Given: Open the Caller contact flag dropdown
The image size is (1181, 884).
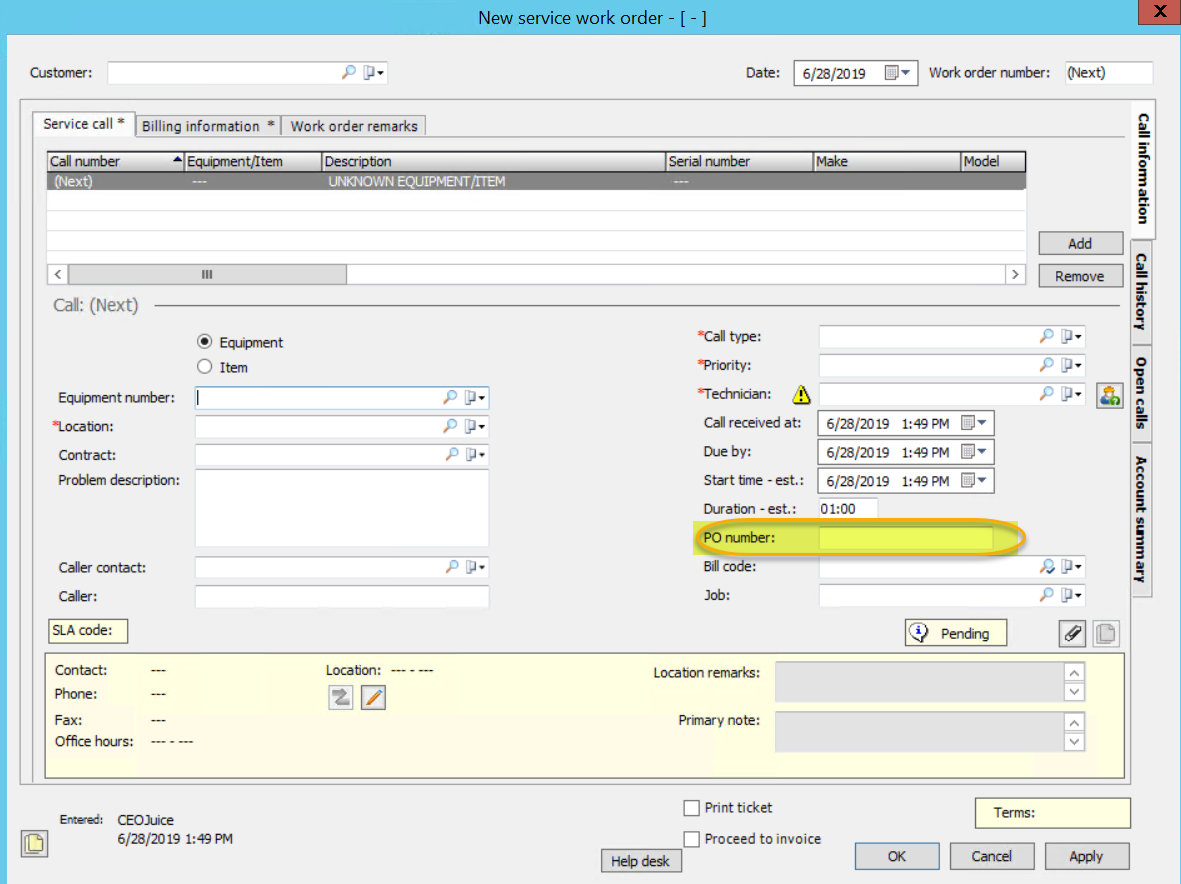Looking at the screenshot, I should (475, 567).
